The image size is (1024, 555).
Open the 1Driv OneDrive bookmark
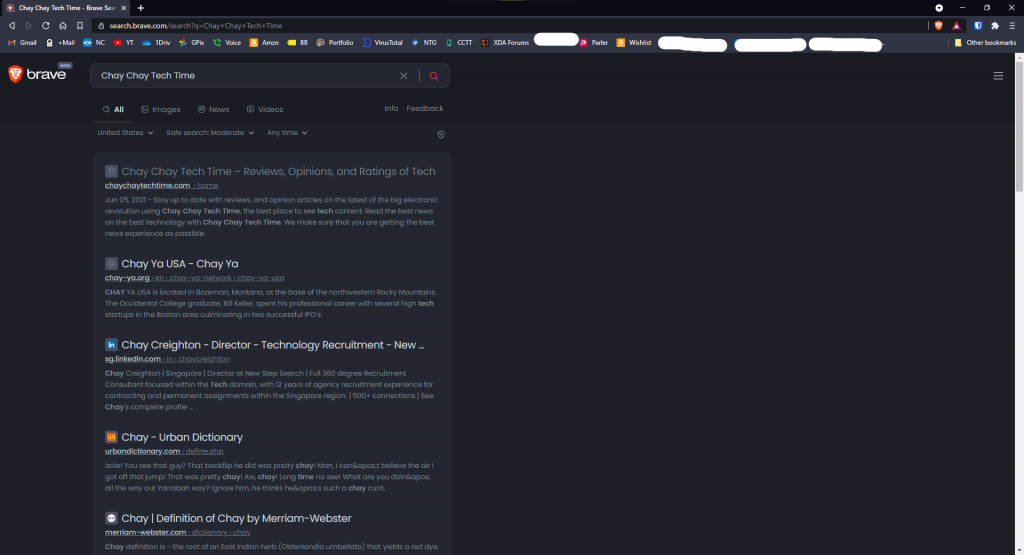(156, 42)
